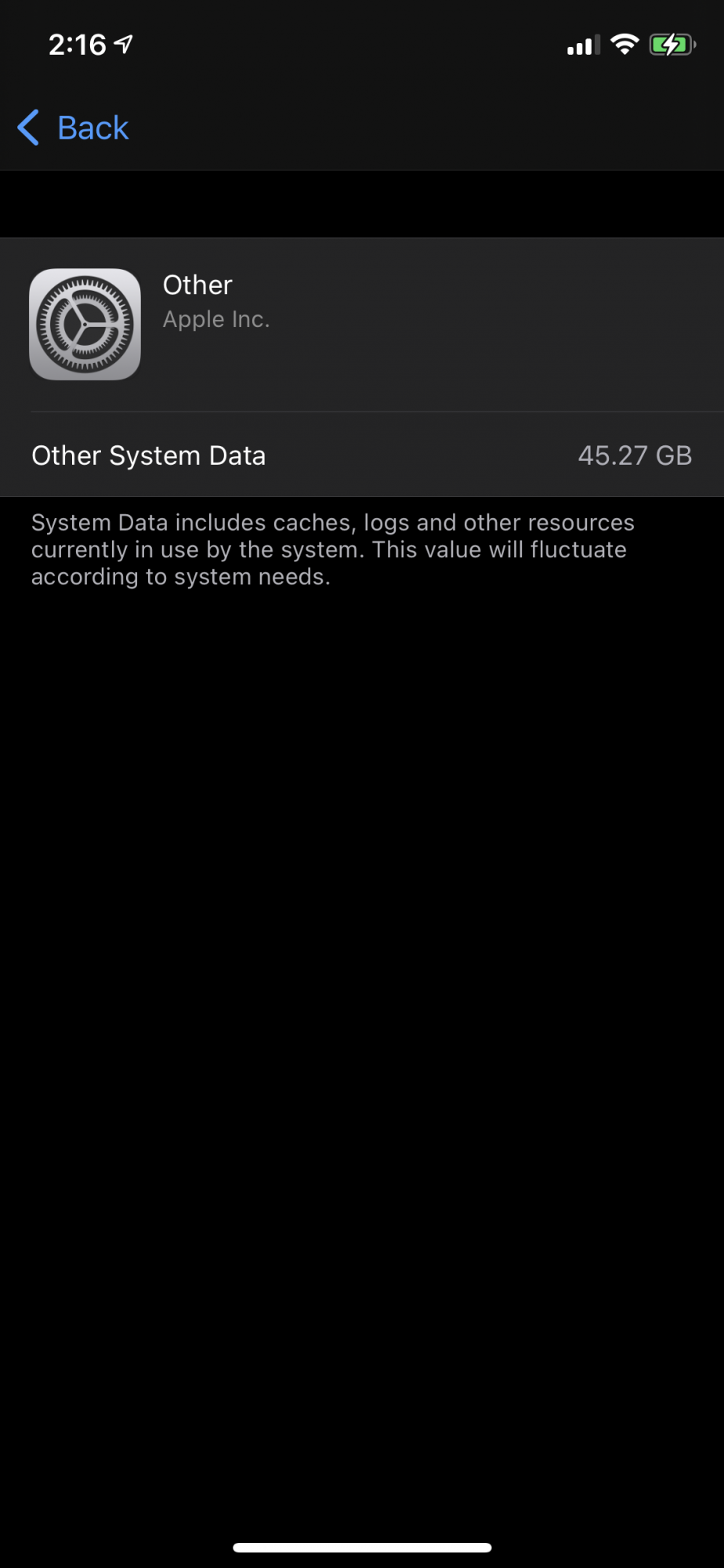
Task: Select the Other title text
Action: (197, 285)
